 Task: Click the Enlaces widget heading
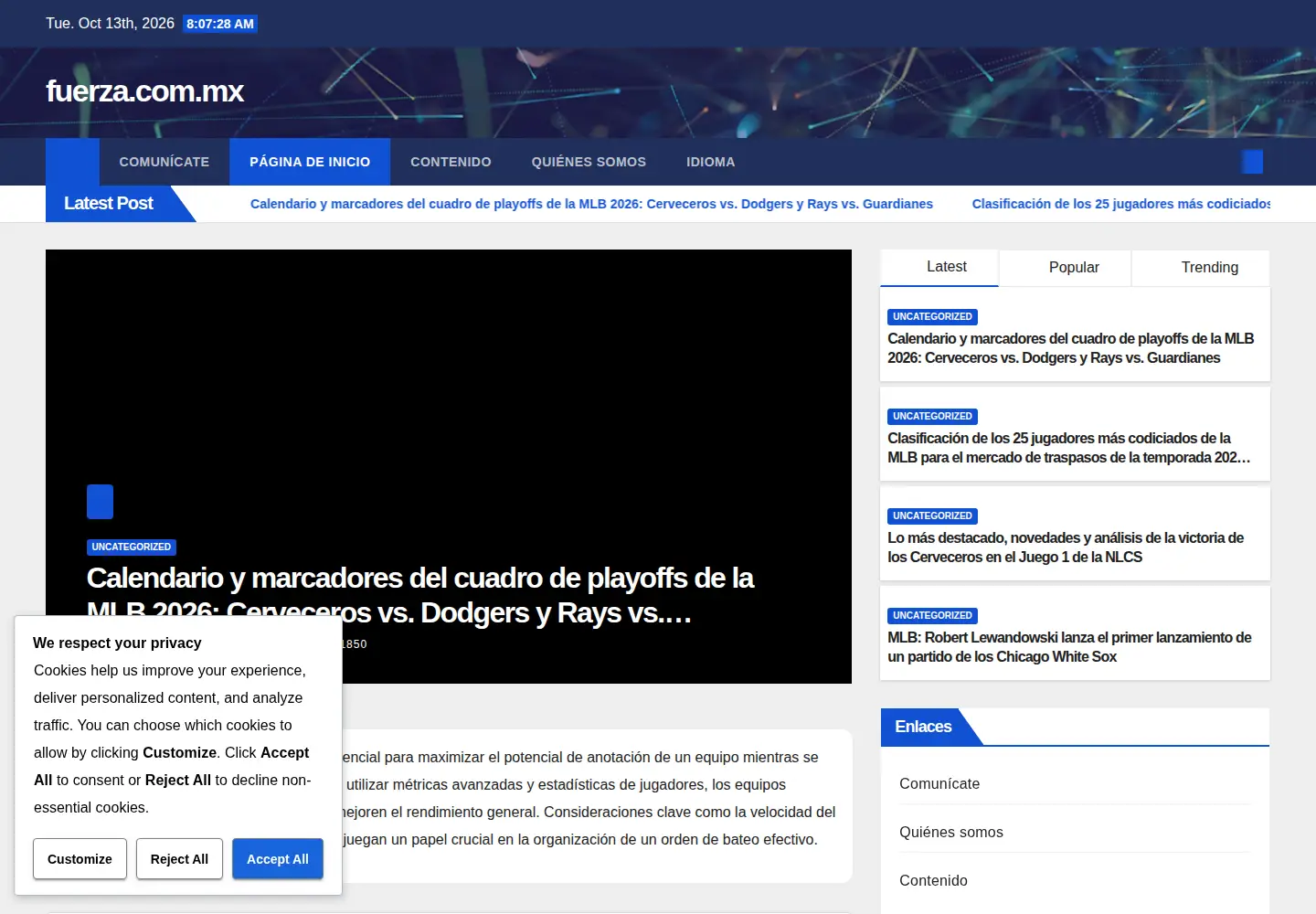click(923, 727)
